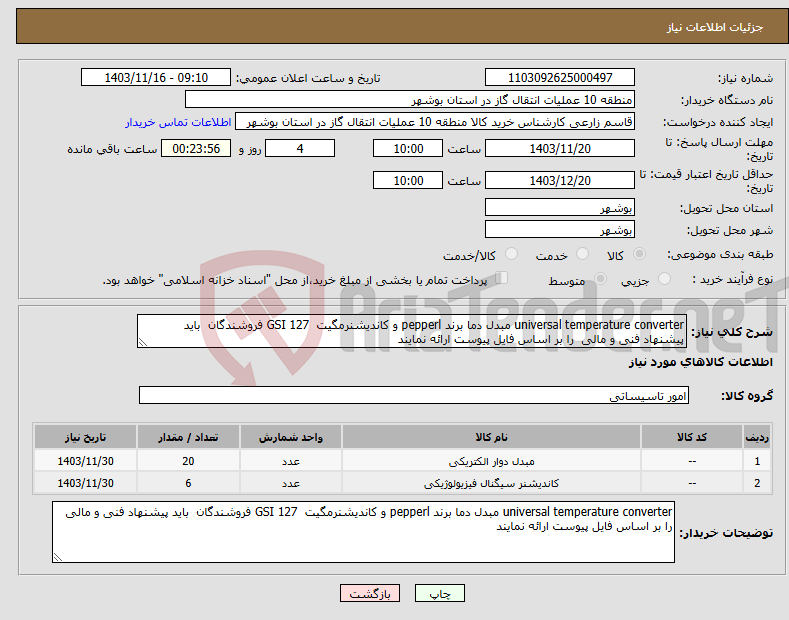Click the unit cell عدد in row 2
This screenshot has width=789, height=620.
(291, 483)
